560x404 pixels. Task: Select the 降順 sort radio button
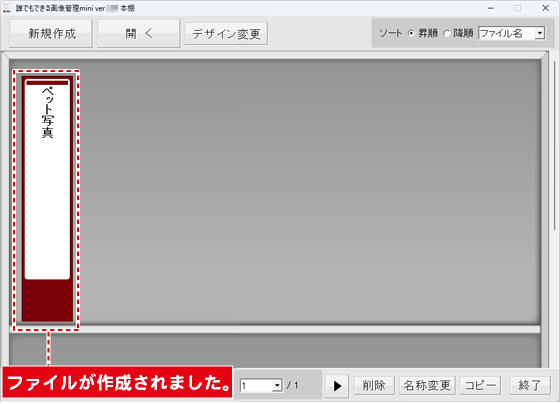(x=446, y=34)
